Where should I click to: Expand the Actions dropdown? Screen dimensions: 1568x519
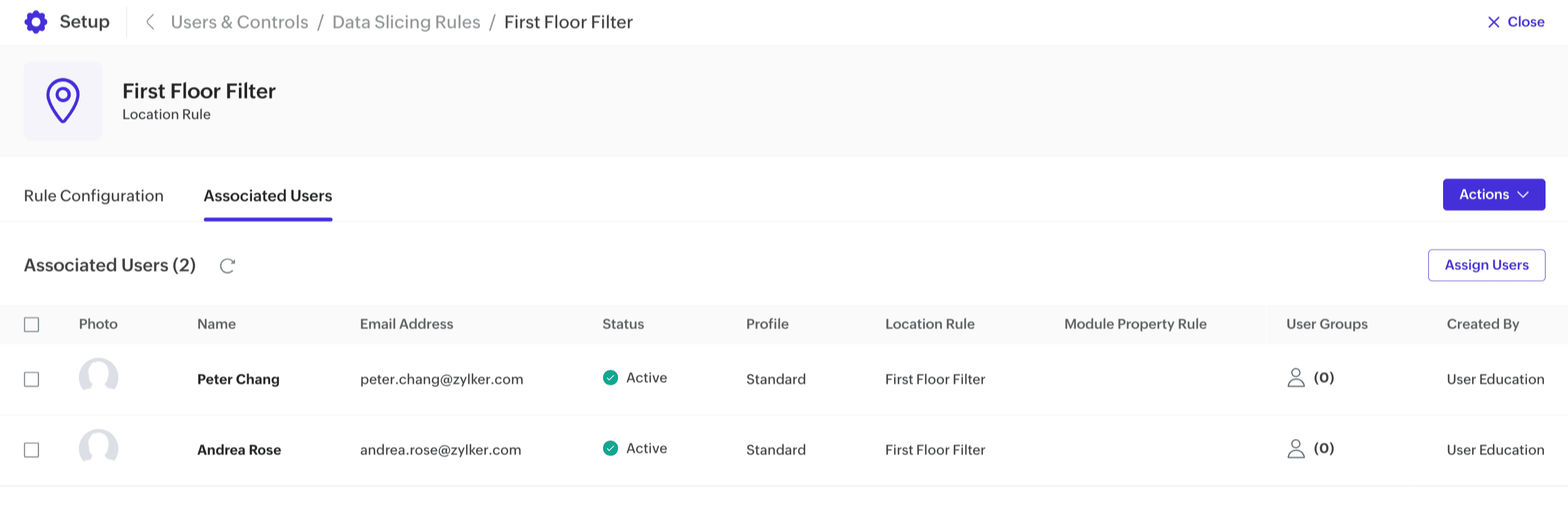(x=1493, y=195)
